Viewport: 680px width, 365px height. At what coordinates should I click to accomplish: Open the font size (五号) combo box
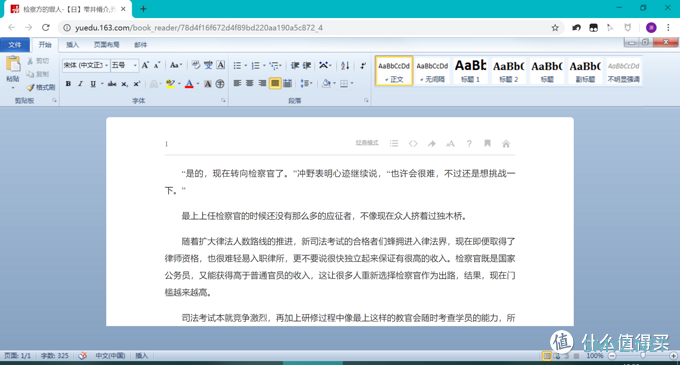(x=124, y=65)
